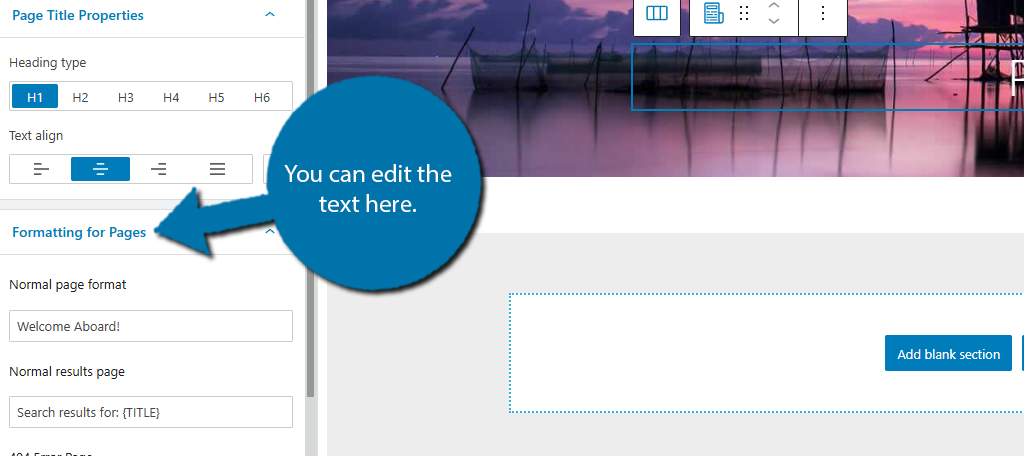
Task: Switch heading type to H6
Action: tap(262, 97)
